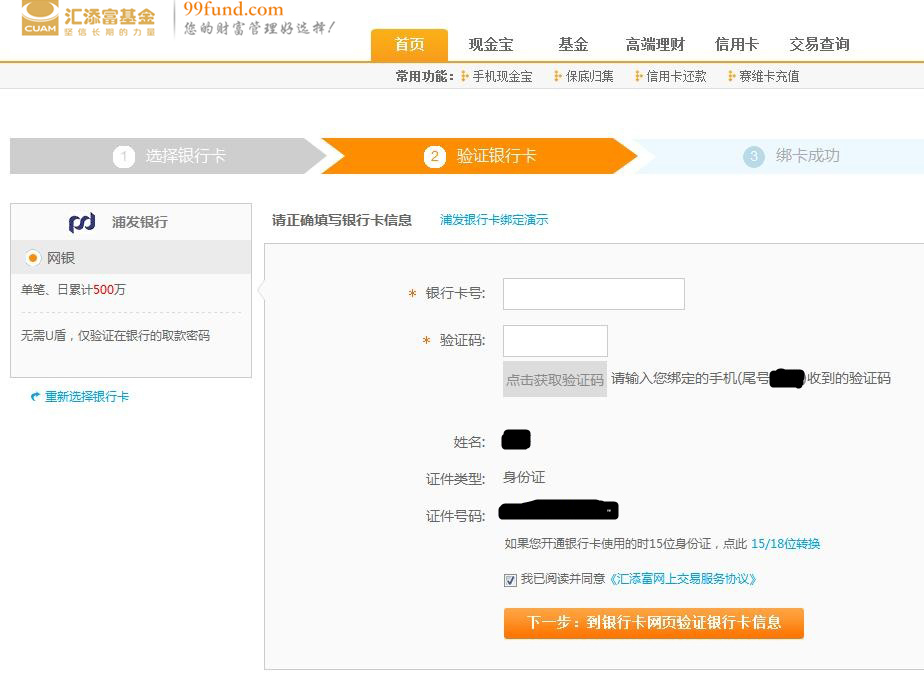The height and width of the screenshot is (673, 924).
Task: Click the CUAM 汇添富基金 logo
Action: pyautogui.click(x=88, y=19)
